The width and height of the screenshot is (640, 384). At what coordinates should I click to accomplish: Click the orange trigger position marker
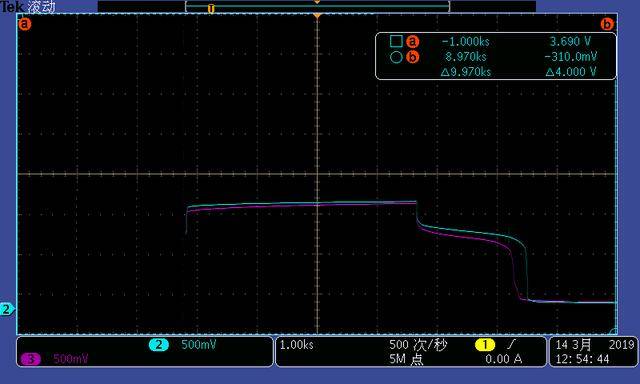(x=317, y=16)
